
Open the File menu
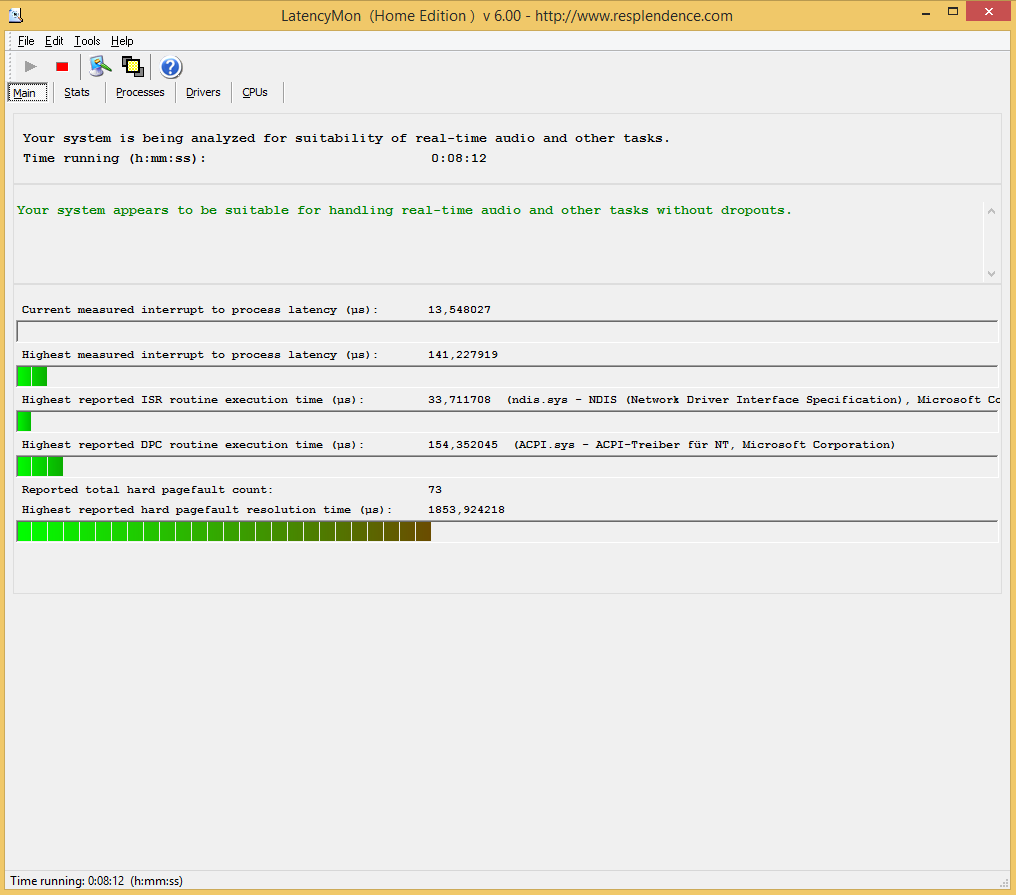tap(26, 41)
